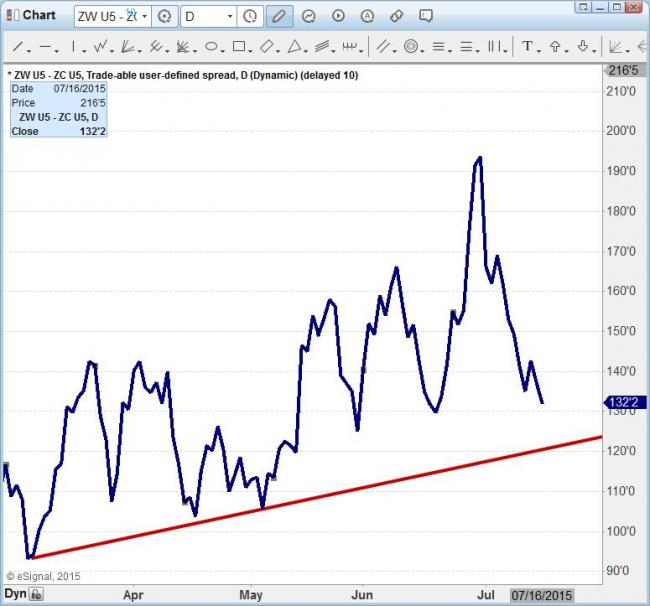Viewport: 650px width, 606px height.
Task: Toggle the drawing tools pencil button
Action: click(x=279, y=17)
